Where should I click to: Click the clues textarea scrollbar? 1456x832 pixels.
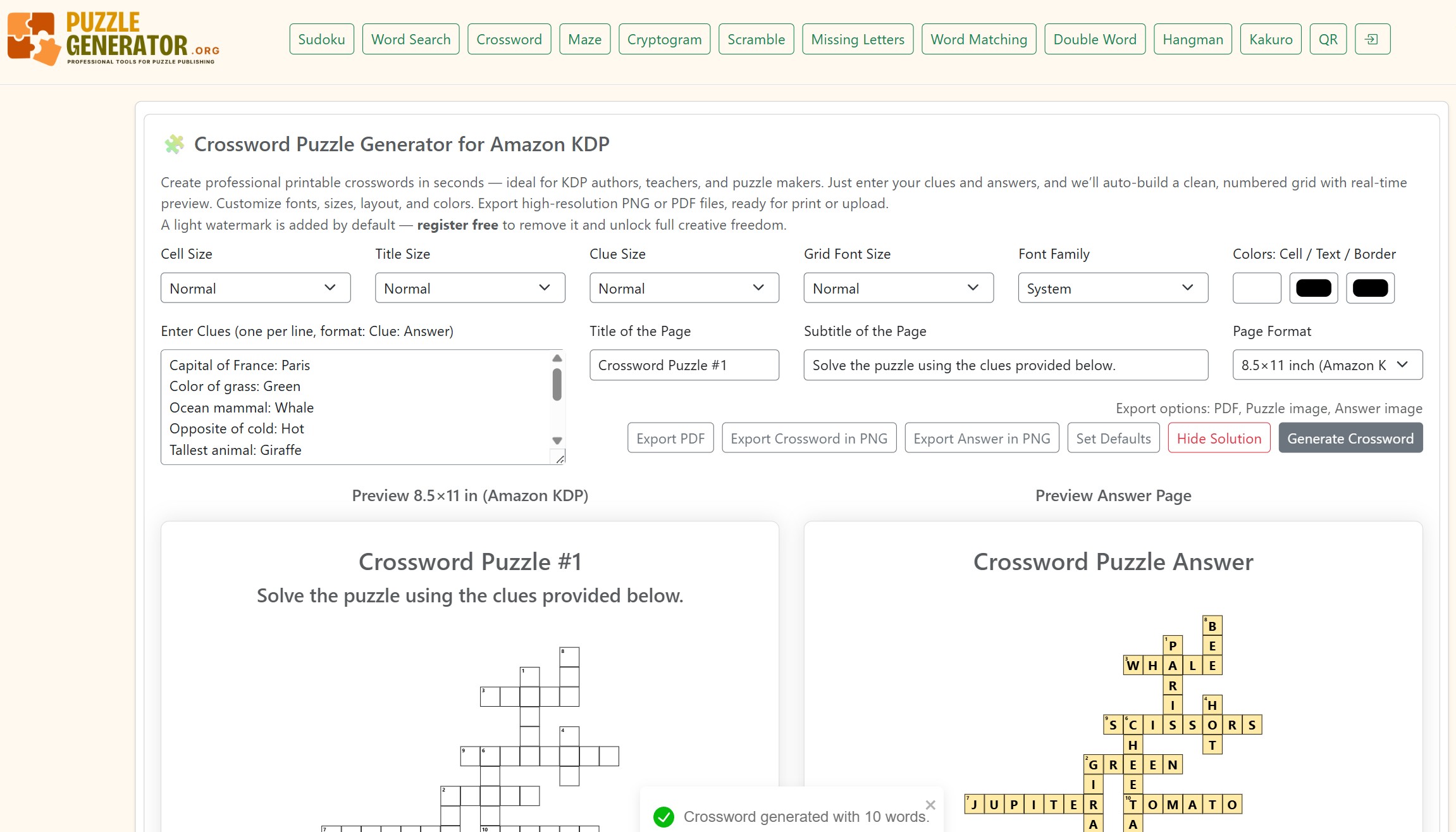[557, 383]
